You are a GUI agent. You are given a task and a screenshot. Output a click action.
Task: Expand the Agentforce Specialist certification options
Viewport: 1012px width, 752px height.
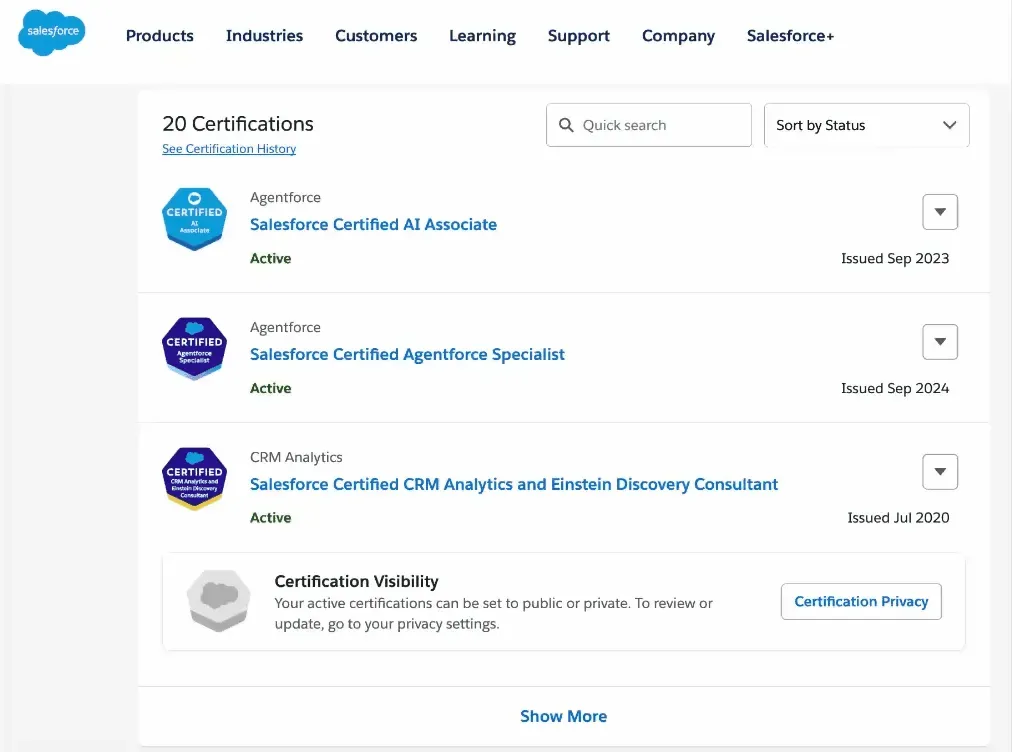(940, 341)
